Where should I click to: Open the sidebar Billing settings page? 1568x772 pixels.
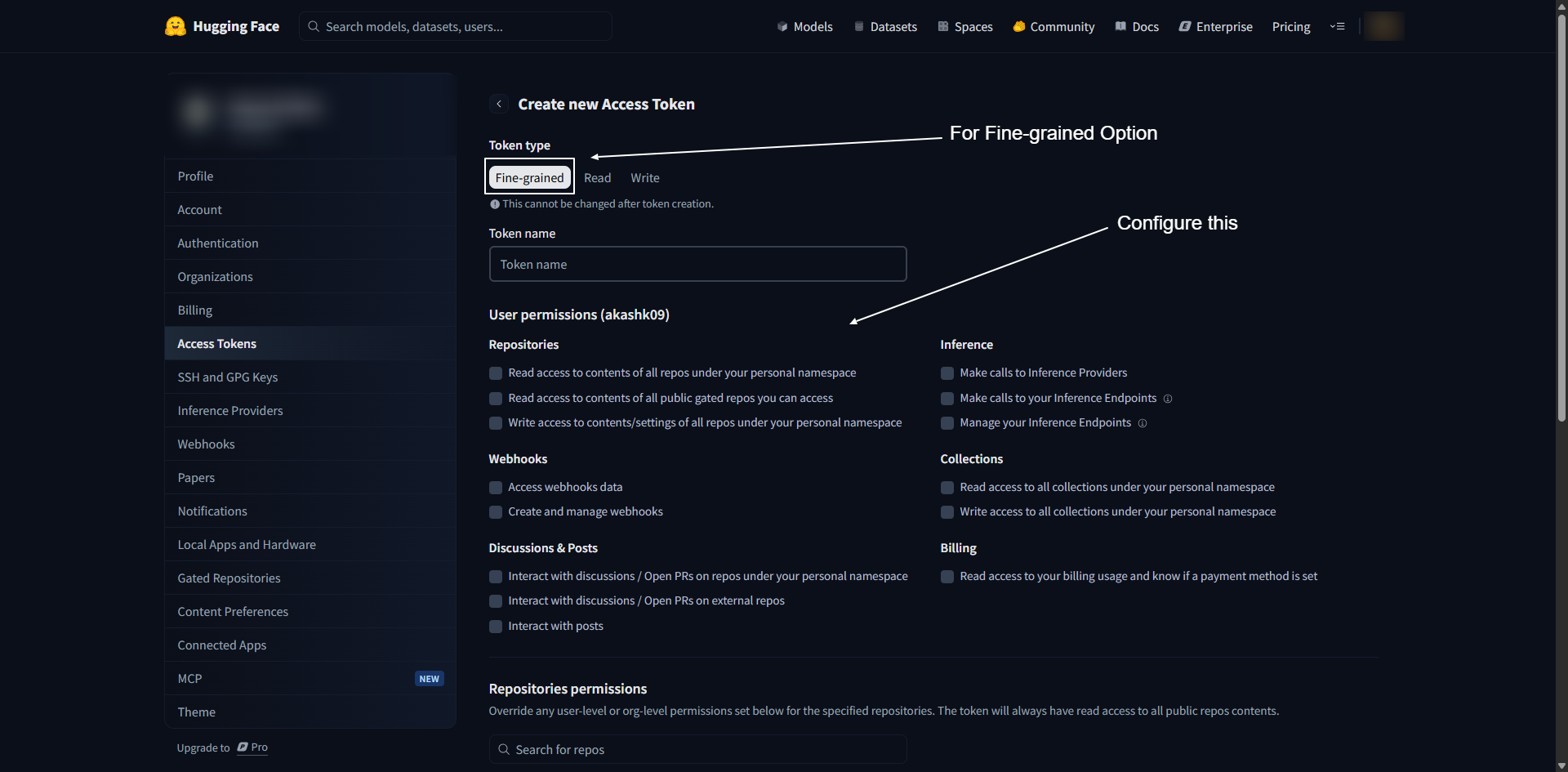(310, 310)
